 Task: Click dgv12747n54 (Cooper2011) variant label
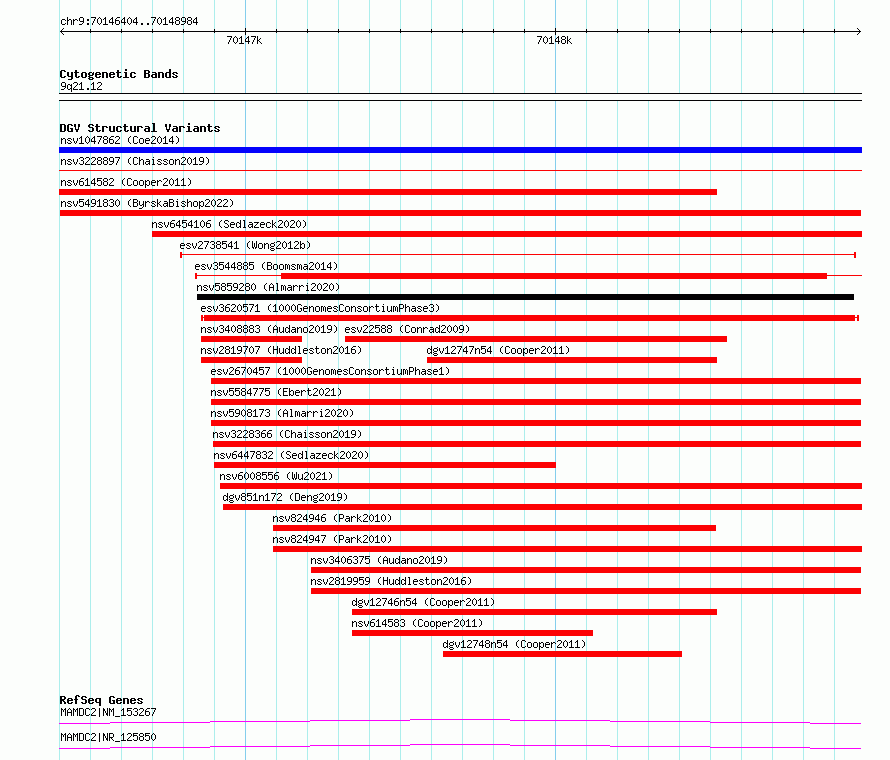point(498,350)
